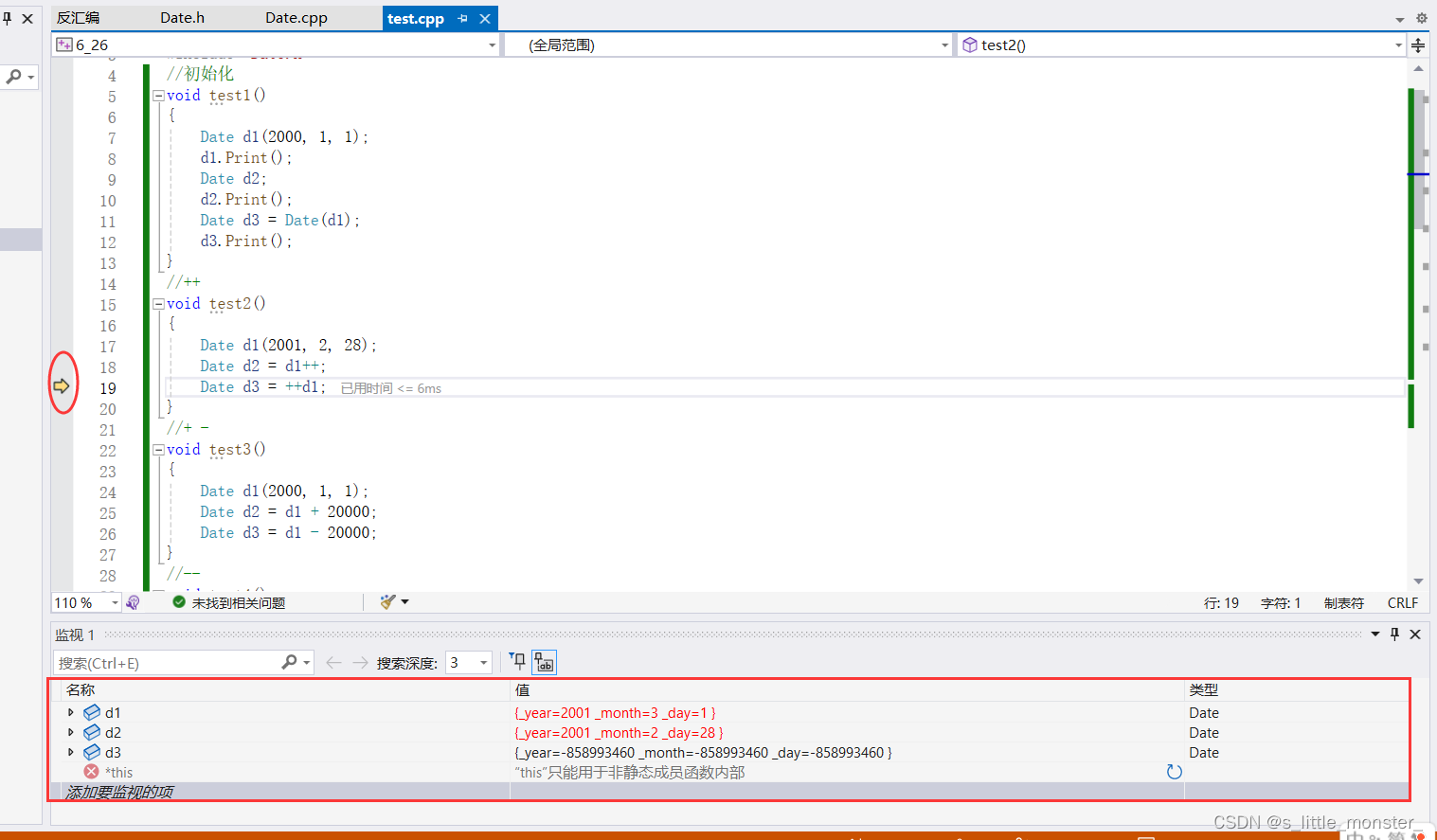Switch to the Date.h tab
1437x840 pixels.
(x=182, y=18)
